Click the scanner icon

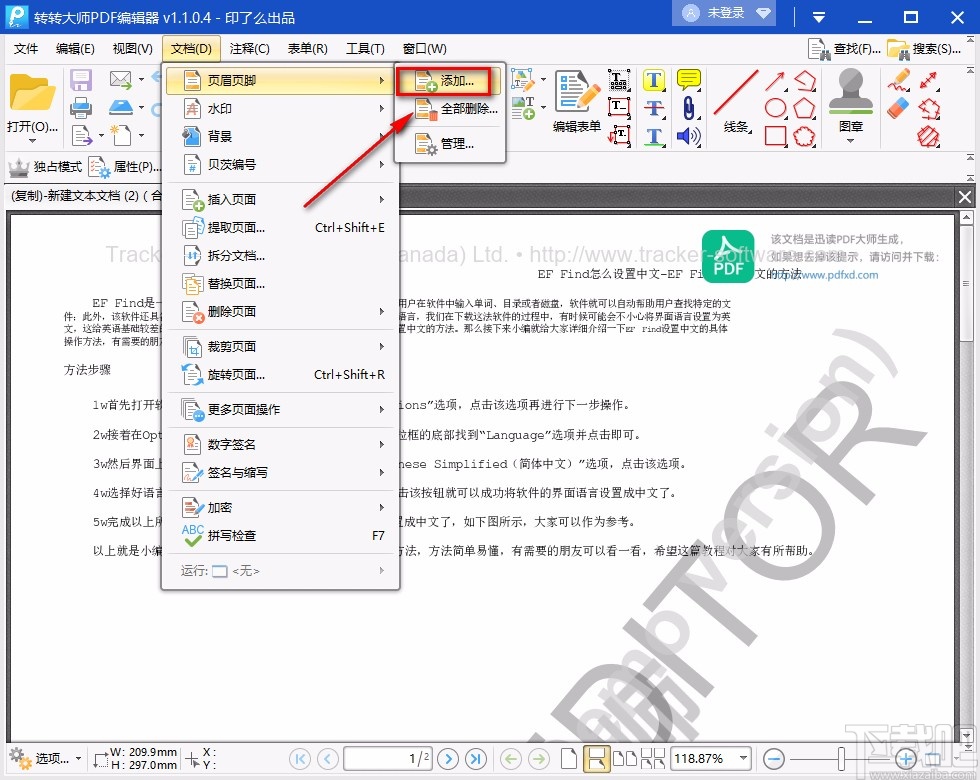coord(121,108)
